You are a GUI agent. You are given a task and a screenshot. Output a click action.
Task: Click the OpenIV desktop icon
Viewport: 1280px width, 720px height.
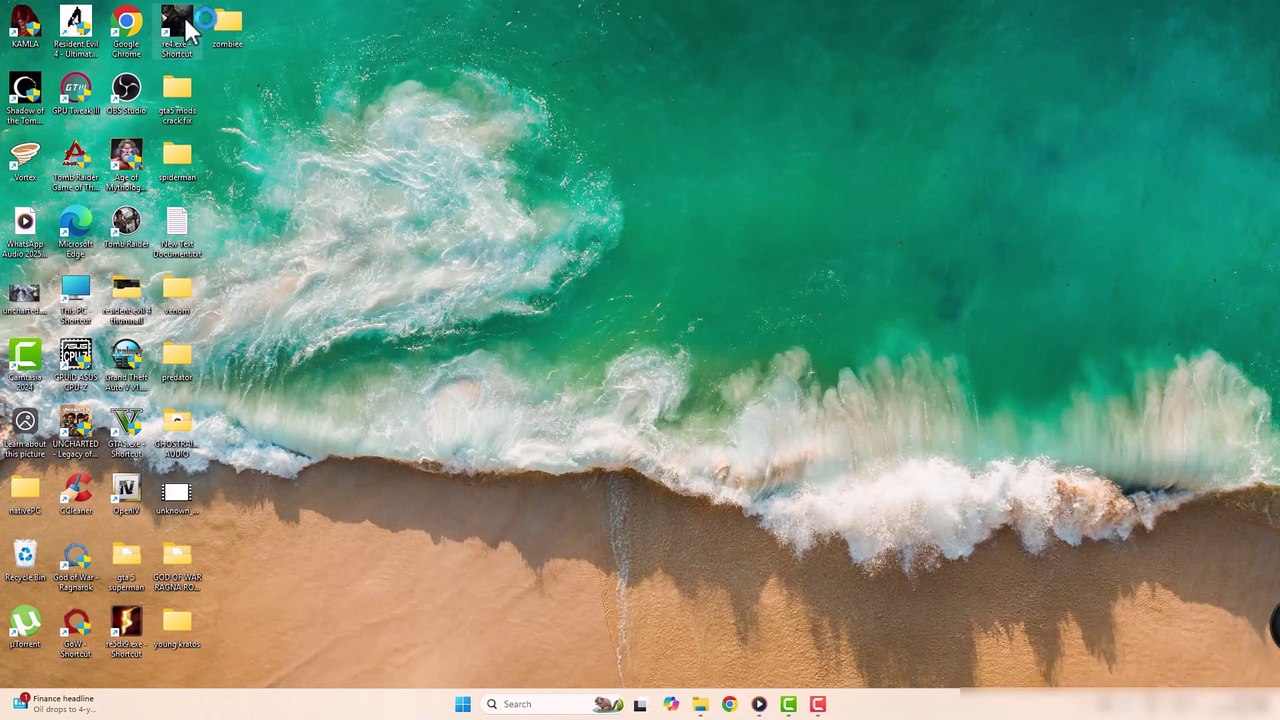tap(126, 490)
